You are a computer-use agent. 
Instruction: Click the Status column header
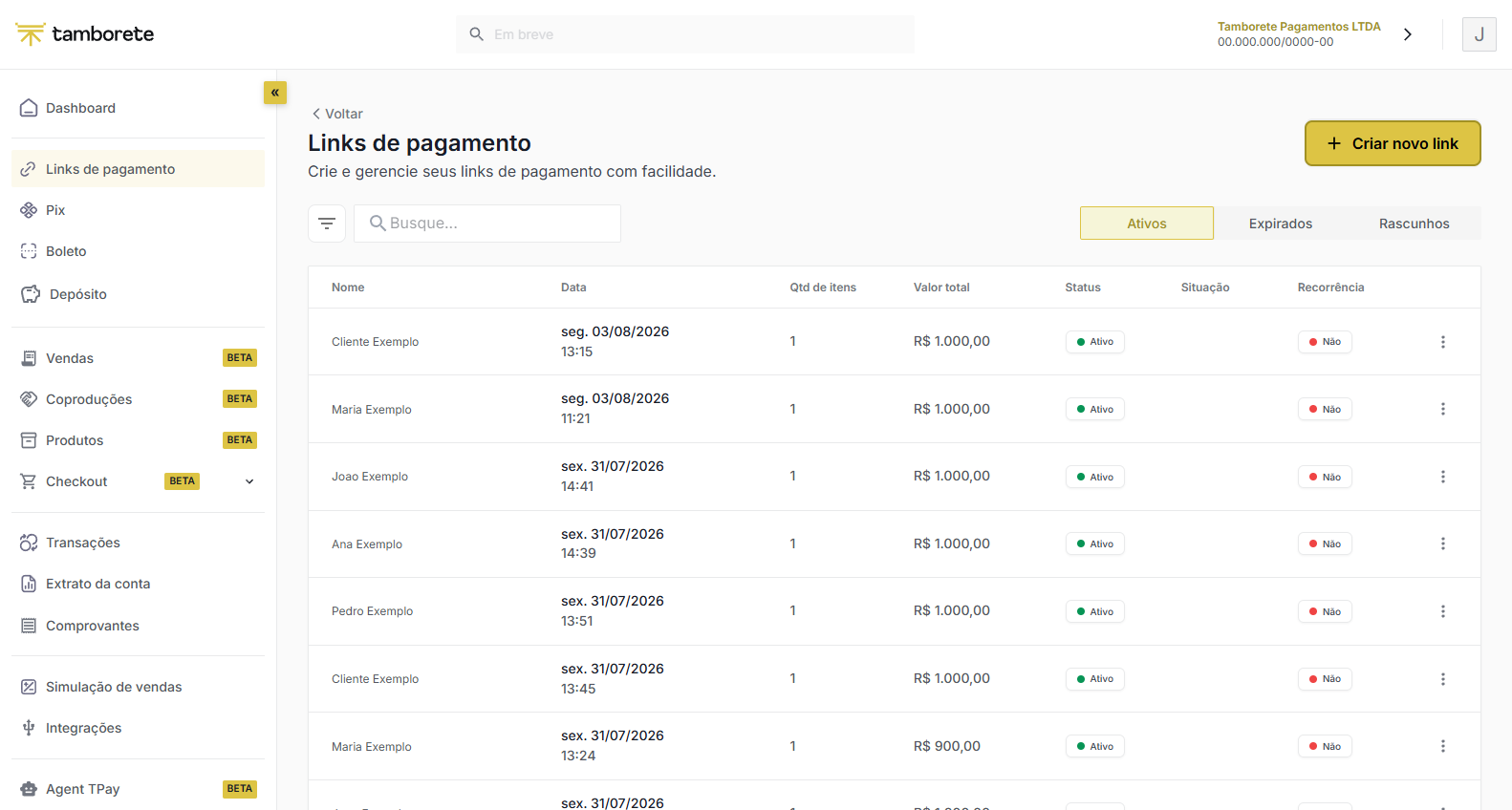(x=1083, y=288)
